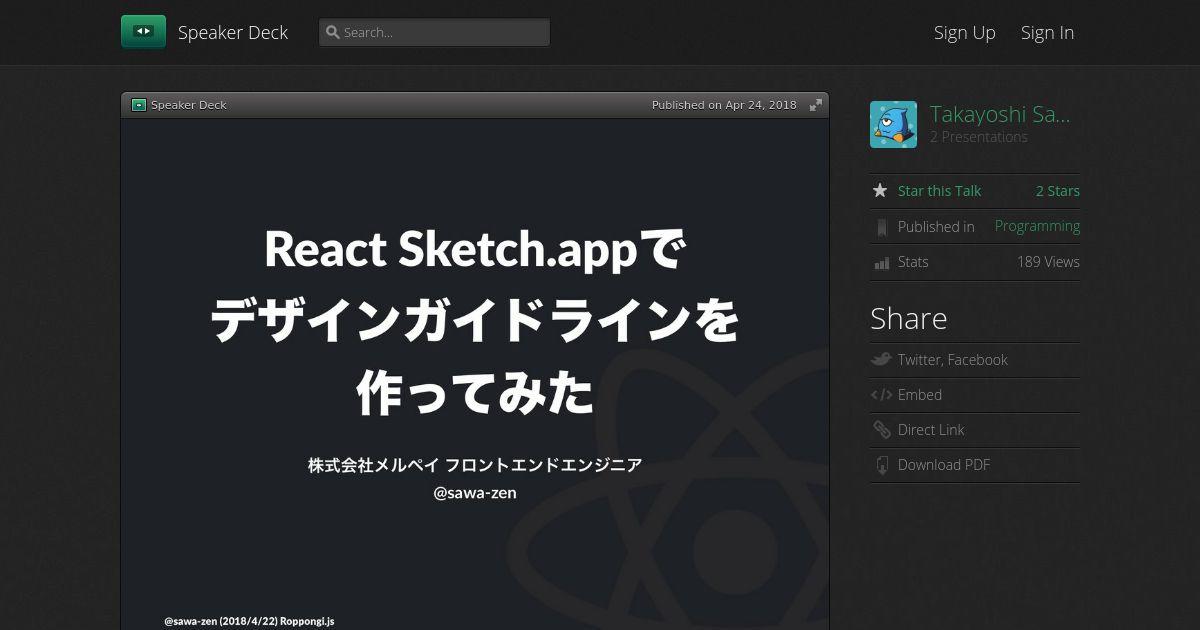1200x630 pixels.
Task: Click the Speaker Deck label in slide header
Action: click(189, 105)
